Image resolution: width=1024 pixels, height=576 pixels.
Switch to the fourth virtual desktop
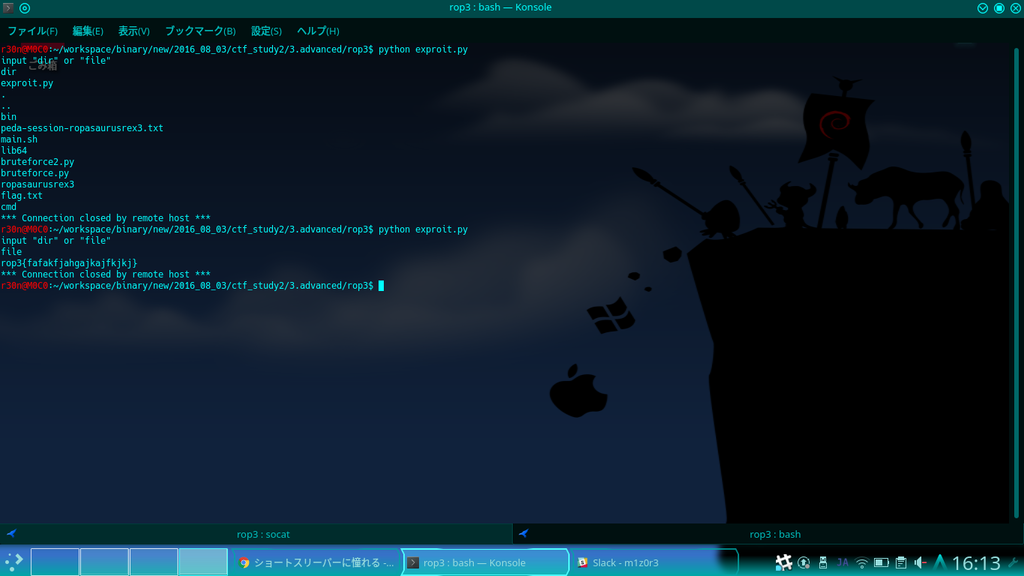click(x=203, y=562)
